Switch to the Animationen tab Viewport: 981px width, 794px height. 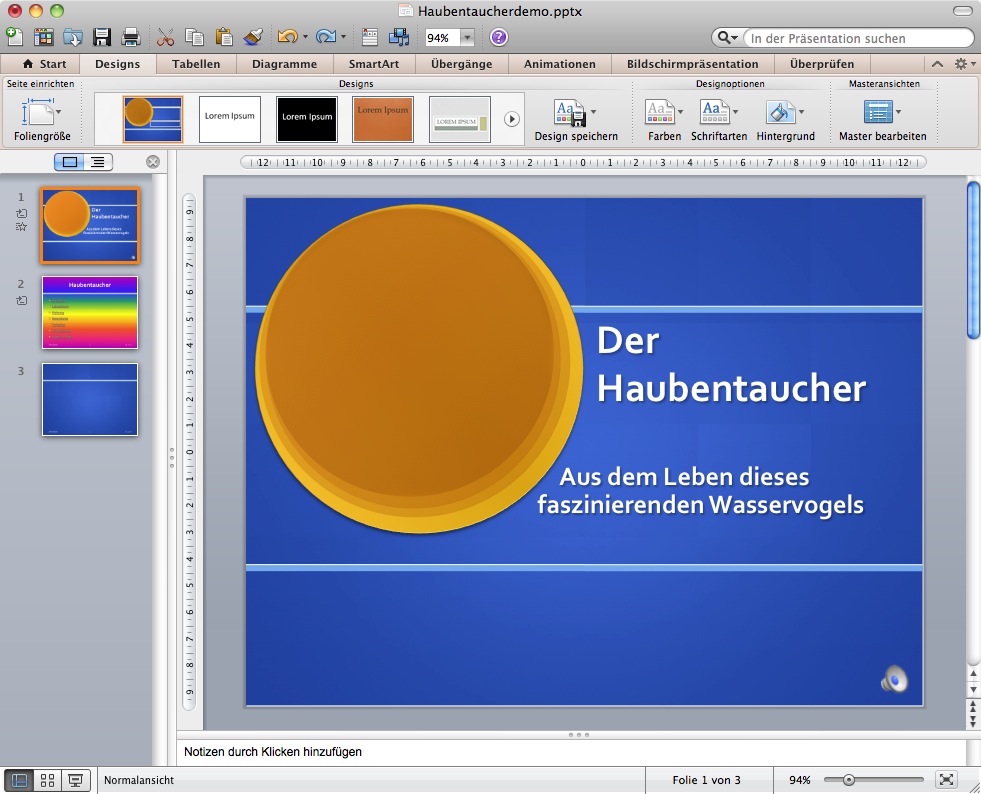pyautogui.click(x=561, y=64)
